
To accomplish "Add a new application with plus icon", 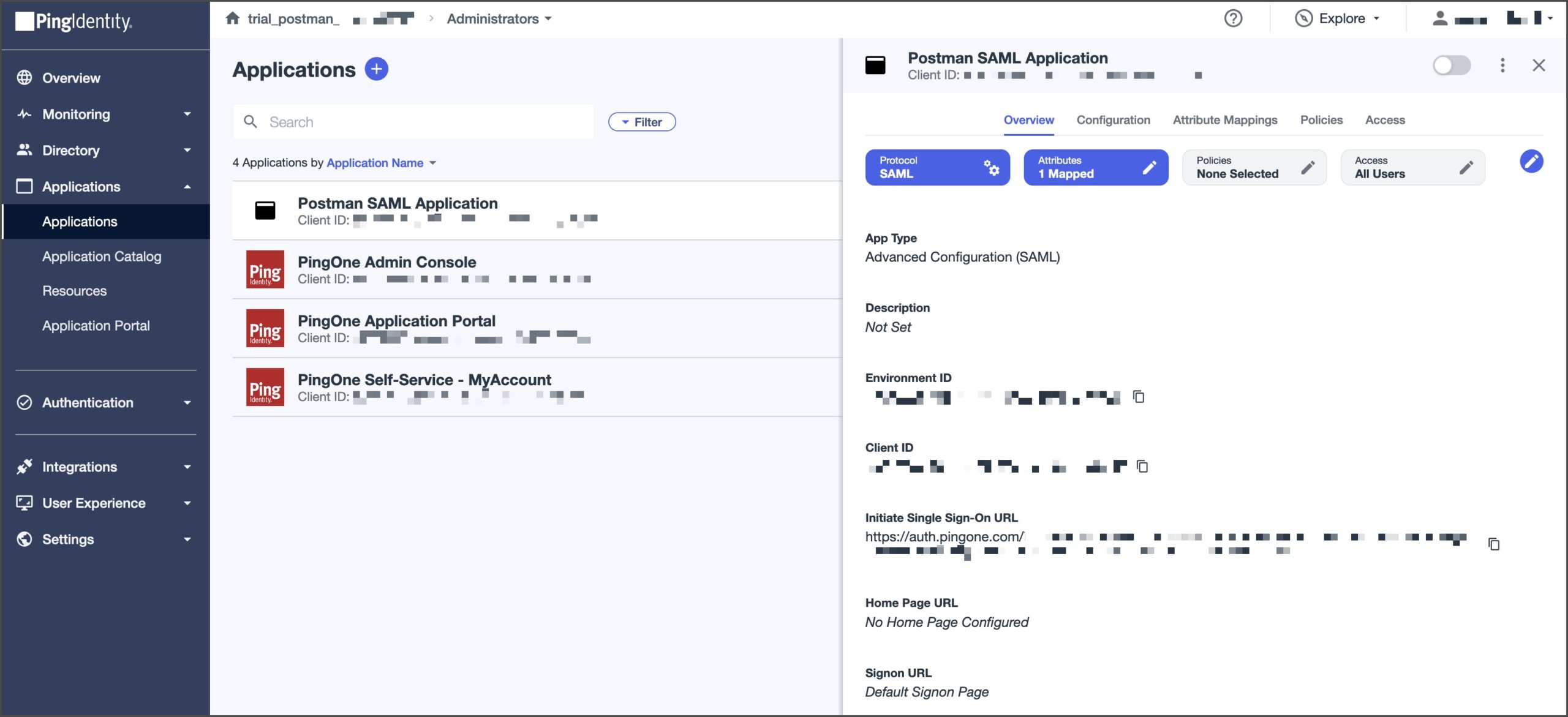I will point(376,69).
